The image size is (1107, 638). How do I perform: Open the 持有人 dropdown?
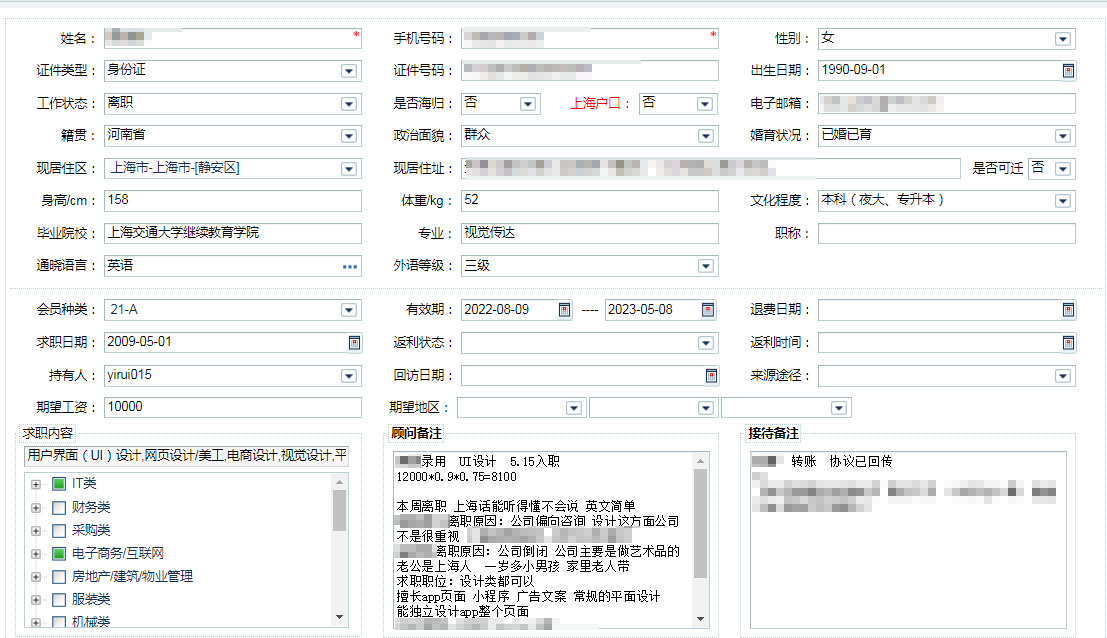[349, 375]
